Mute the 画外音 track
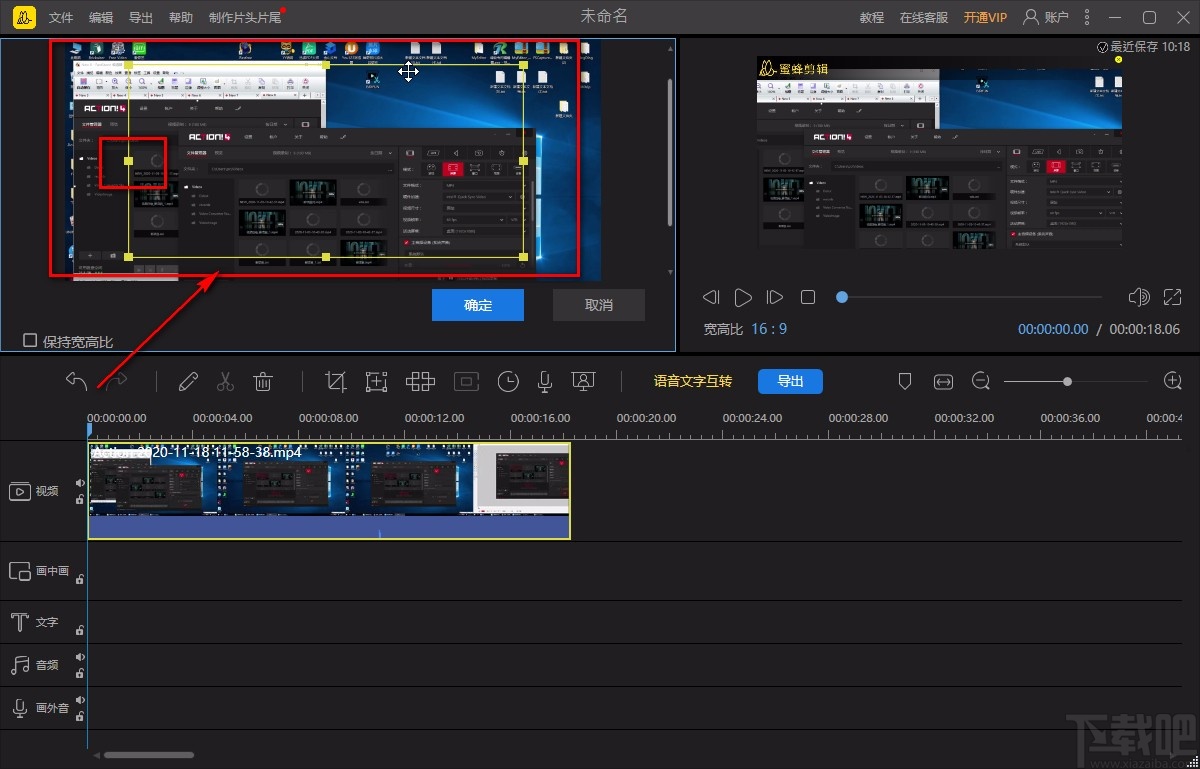Screen dimensions: 1200x769 [80, 700]
